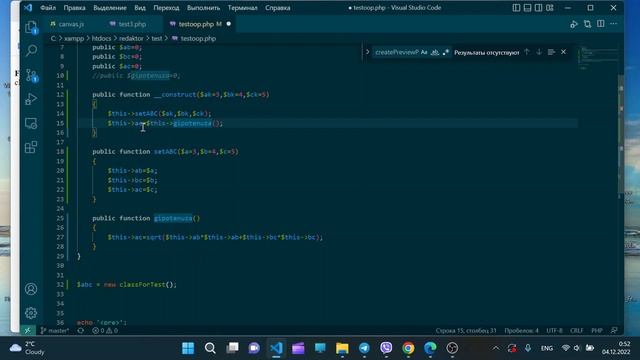This screenshot has width=640, height=360.
Task: Open the Windows Start menu
Action: click(x=188, y=348)
